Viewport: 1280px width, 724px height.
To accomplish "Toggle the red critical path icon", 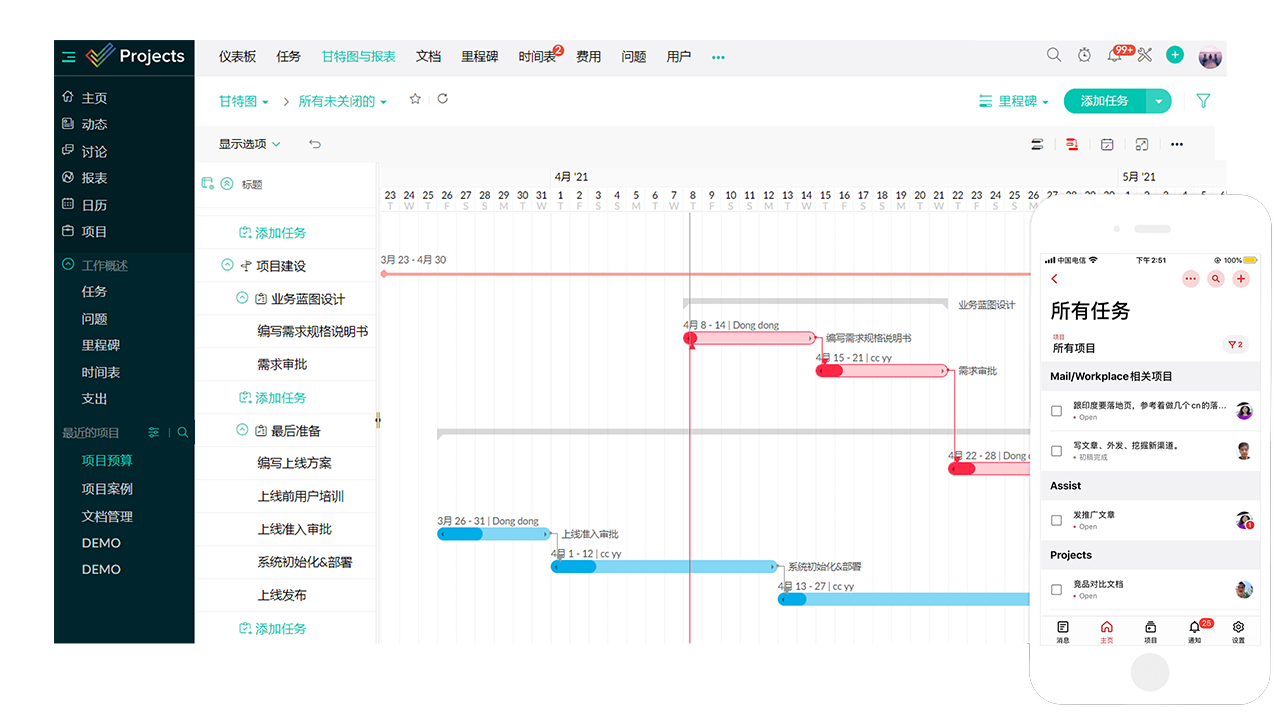I will (1072, 144).
